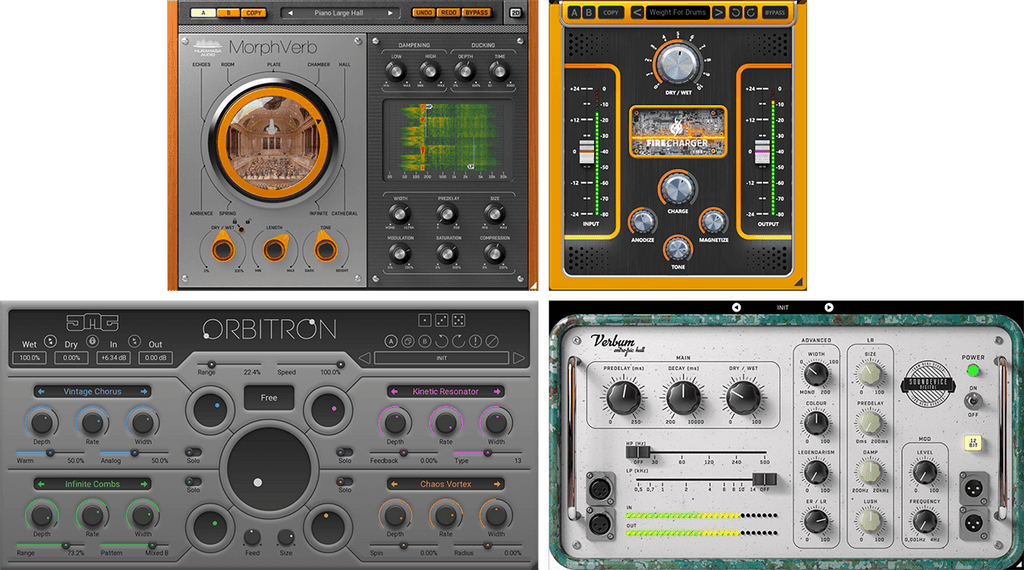Toggle Solo for Orbitron's orange Chaos Vortex orbit
Viewport: 1024px width, 570px height.
coord(345,481)
